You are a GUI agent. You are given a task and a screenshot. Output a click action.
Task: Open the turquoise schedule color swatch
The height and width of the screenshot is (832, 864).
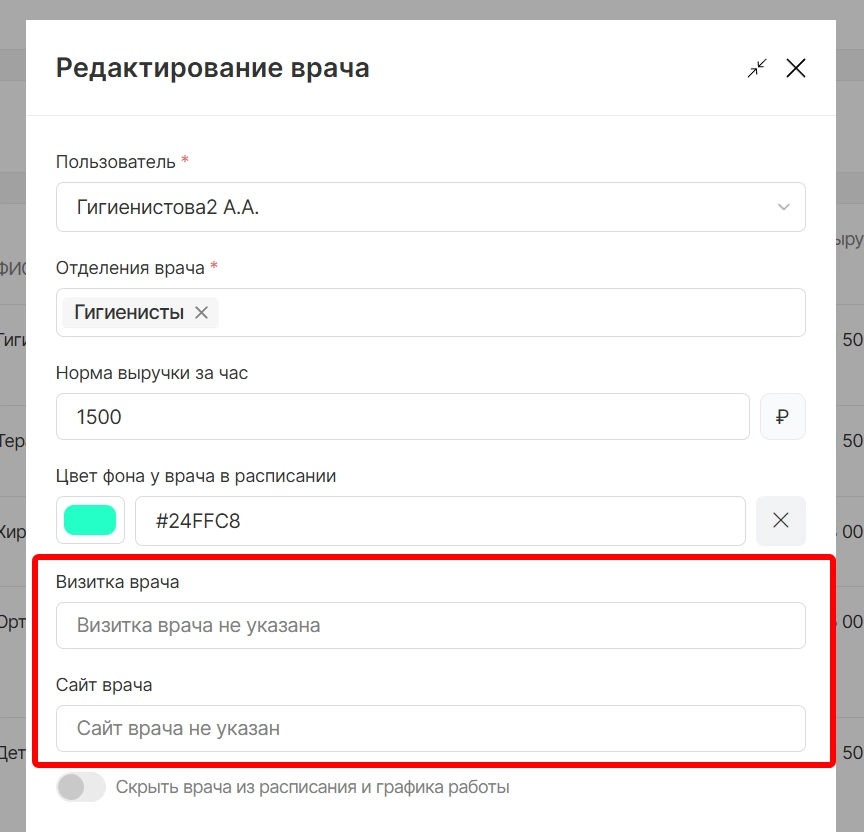click(x=90, y=520)
